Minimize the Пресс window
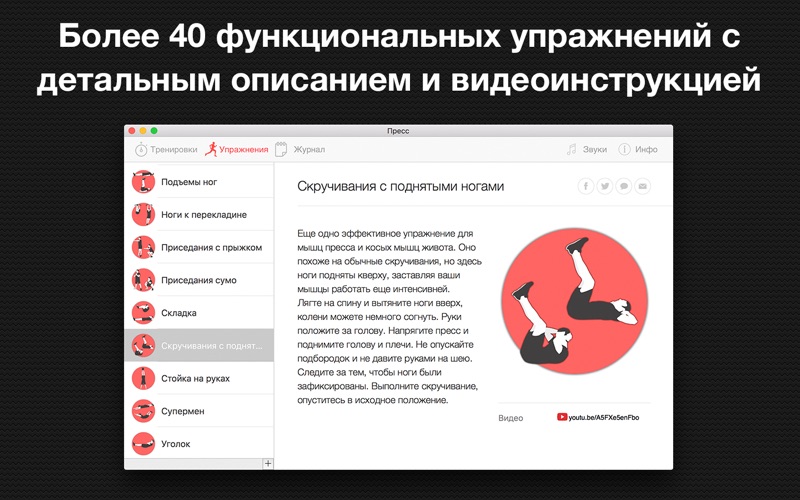 tap(143, 131)
